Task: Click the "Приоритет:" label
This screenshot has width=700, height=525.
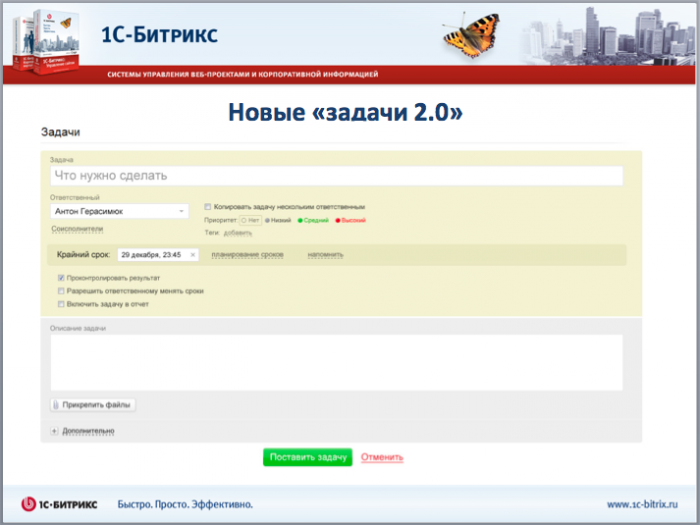Action: (221, 220)
